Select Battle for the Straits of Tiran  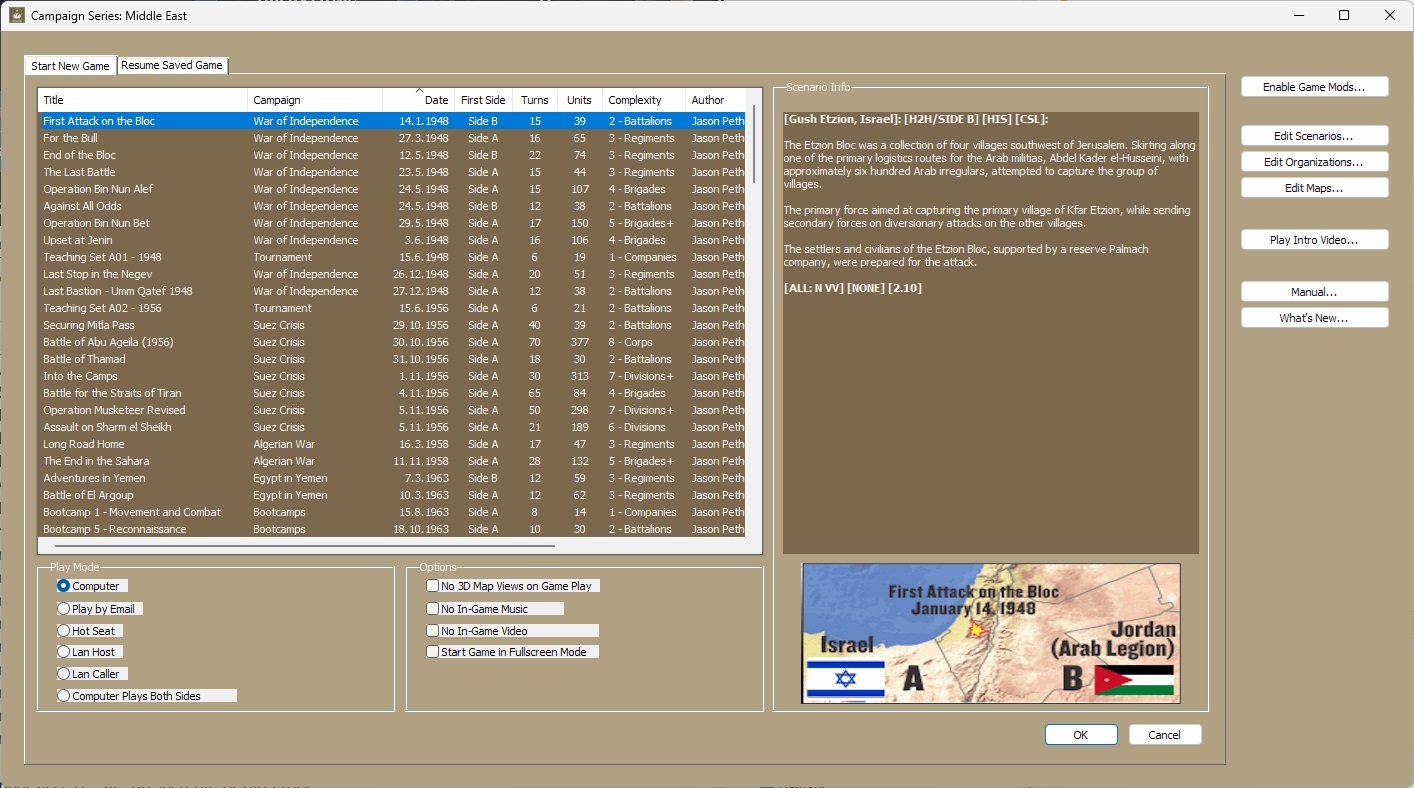(x=391, y=393)
